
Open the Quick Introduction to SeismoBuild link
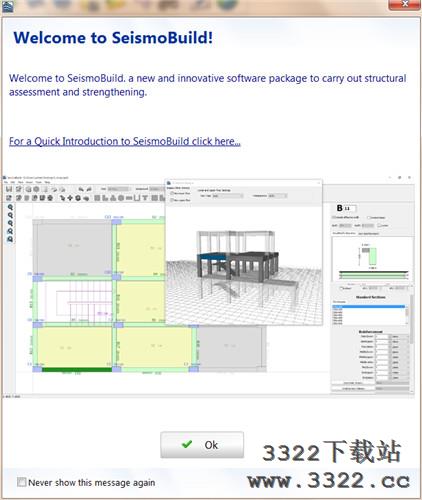(125, 141)
